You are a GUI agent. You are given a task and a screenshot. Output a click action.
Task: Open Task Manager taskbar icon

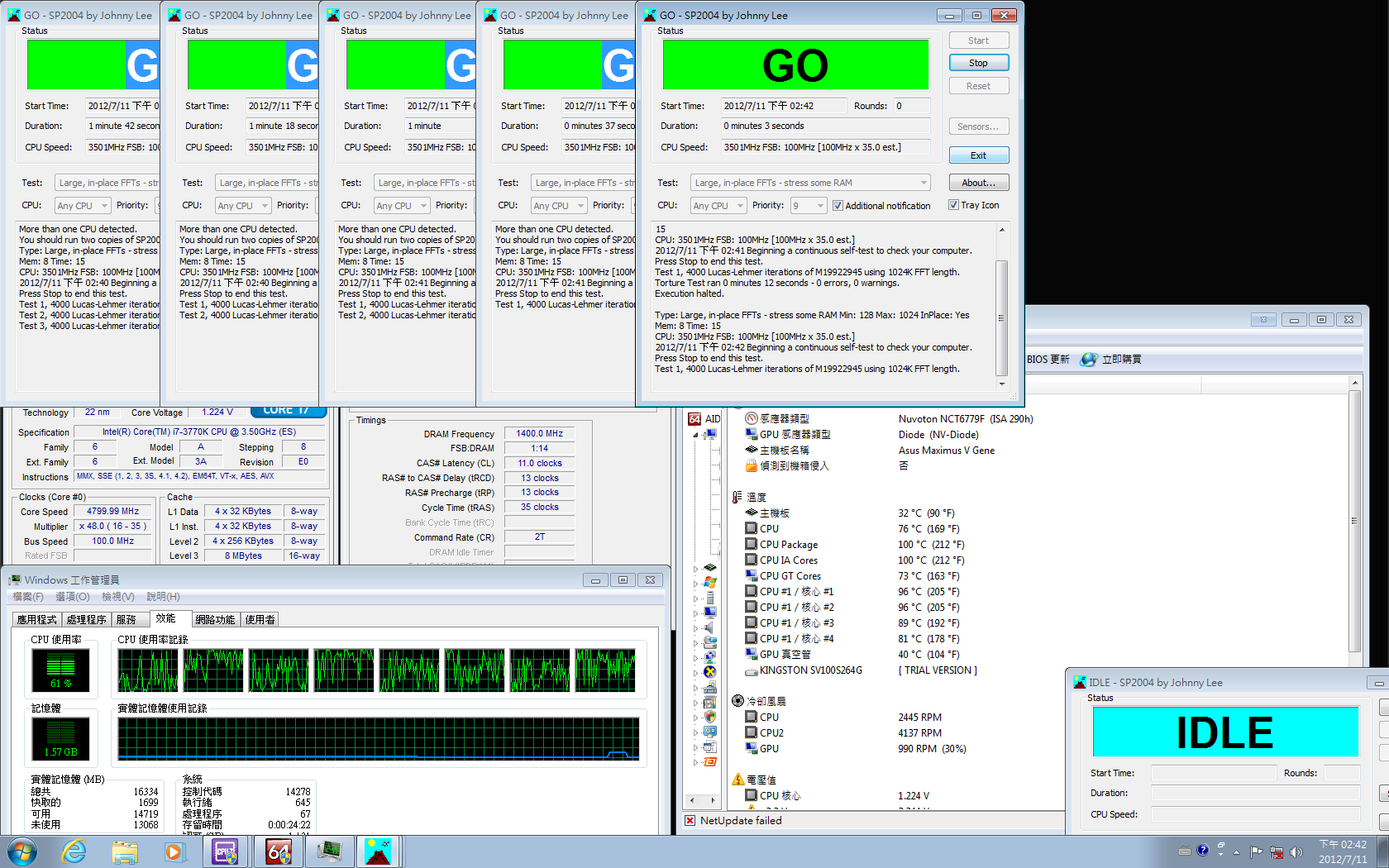point(330,851)
